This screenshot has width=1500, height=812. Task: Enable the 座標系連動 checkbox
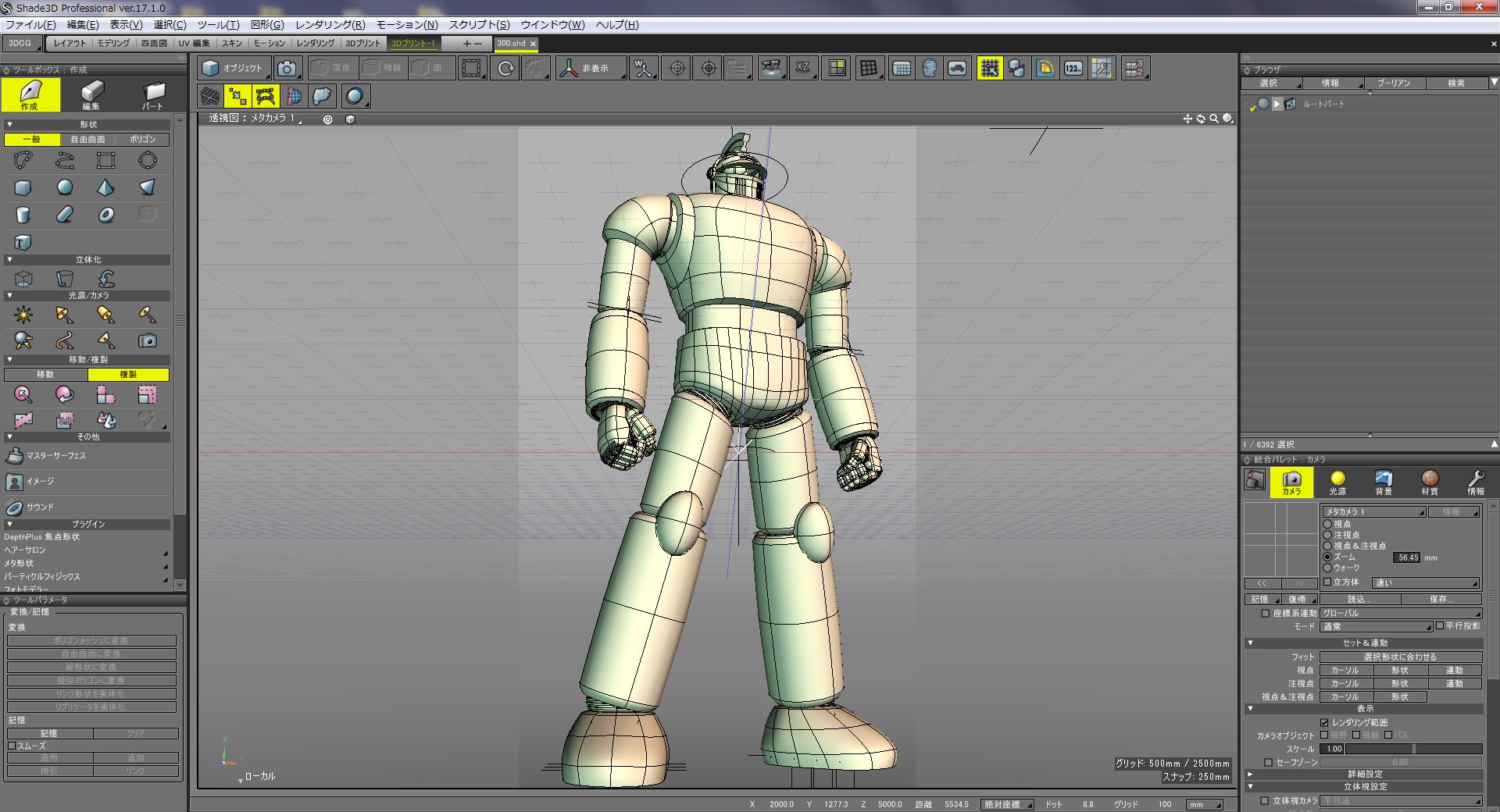(1266, 613)
